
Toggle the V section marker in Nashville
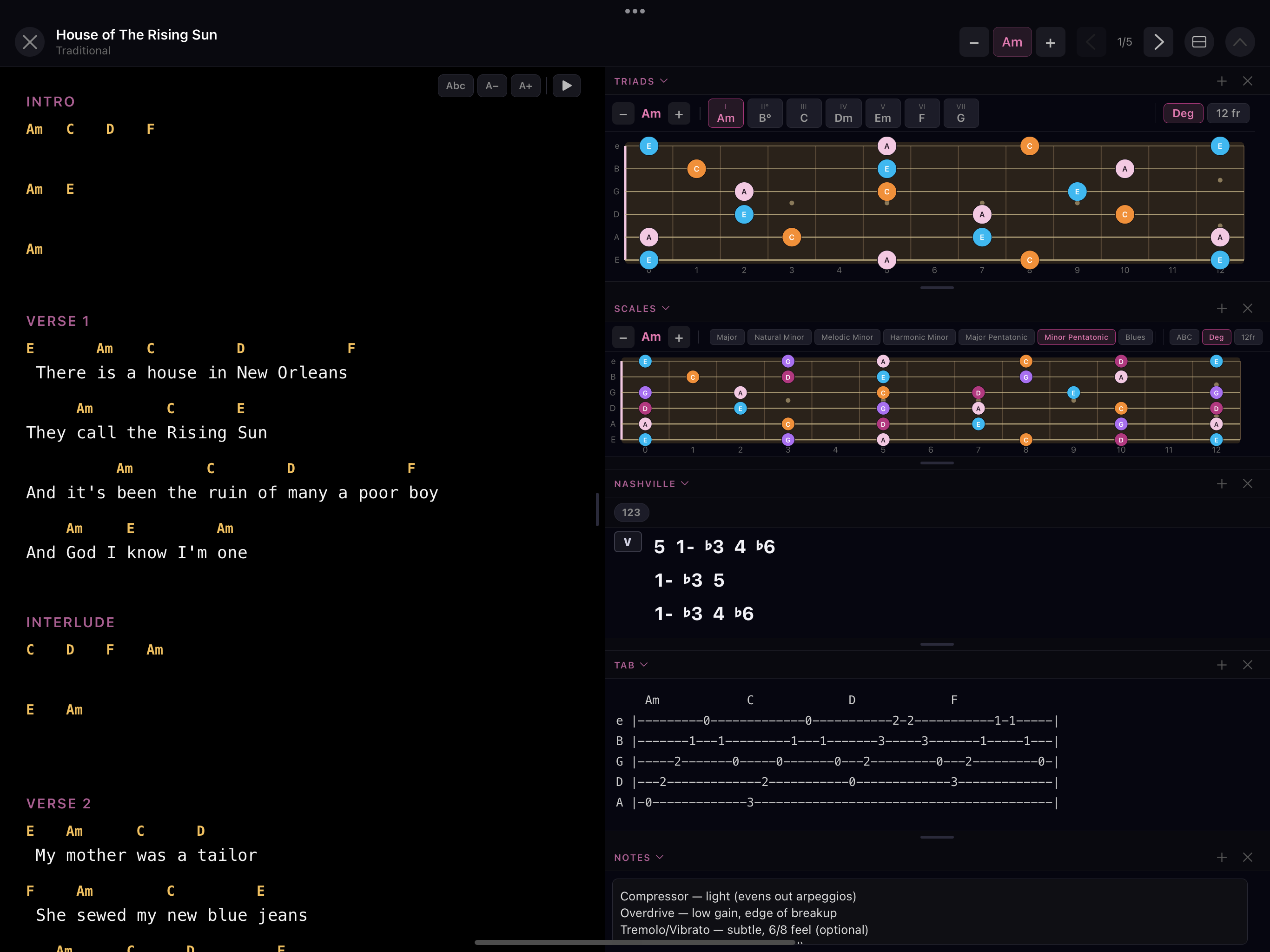[628, 542]
